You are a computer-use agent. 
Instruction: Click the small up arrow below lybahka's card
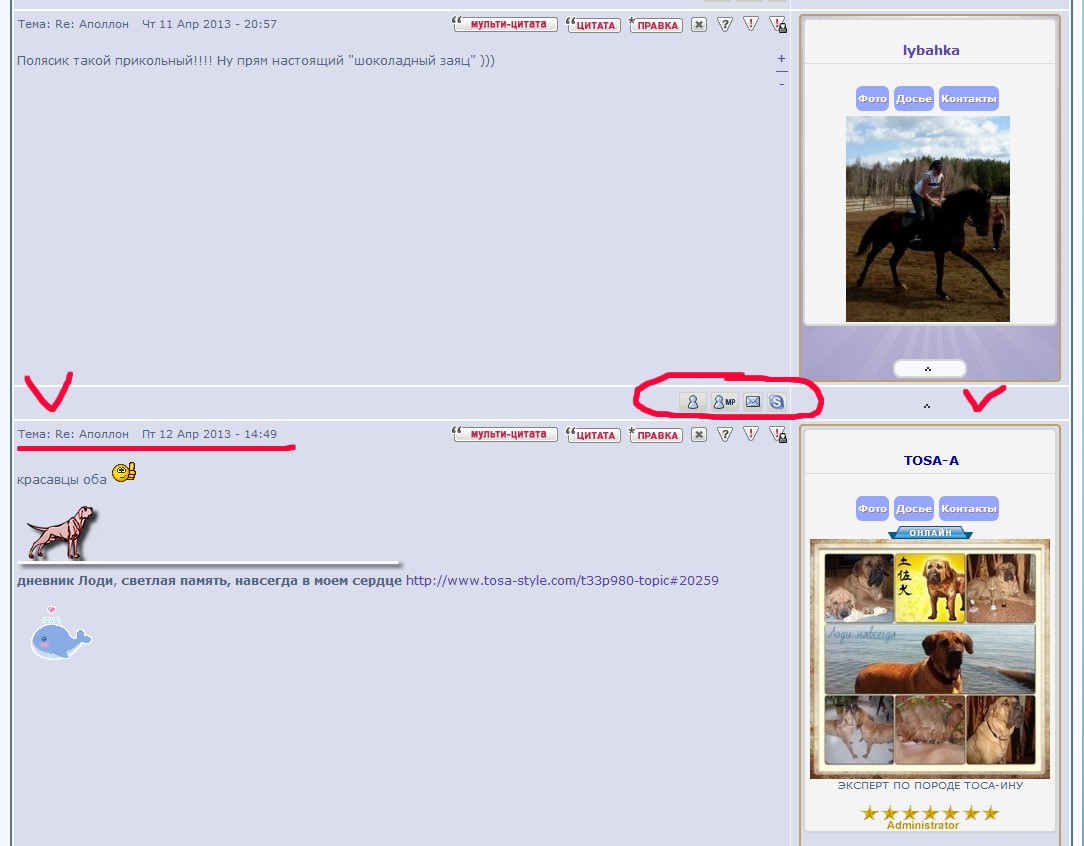(x=927, y=406)
